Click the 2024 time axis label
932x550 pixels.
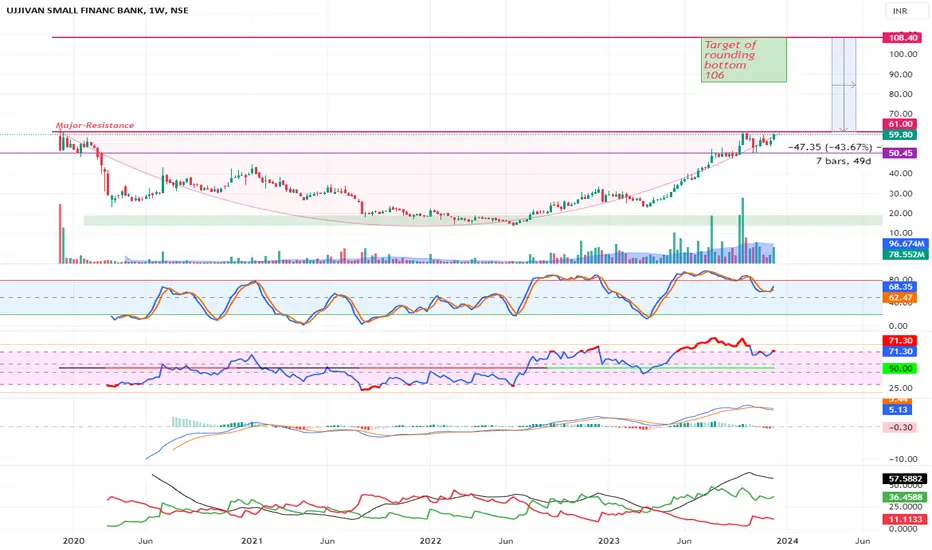click(x=787, y=541)
